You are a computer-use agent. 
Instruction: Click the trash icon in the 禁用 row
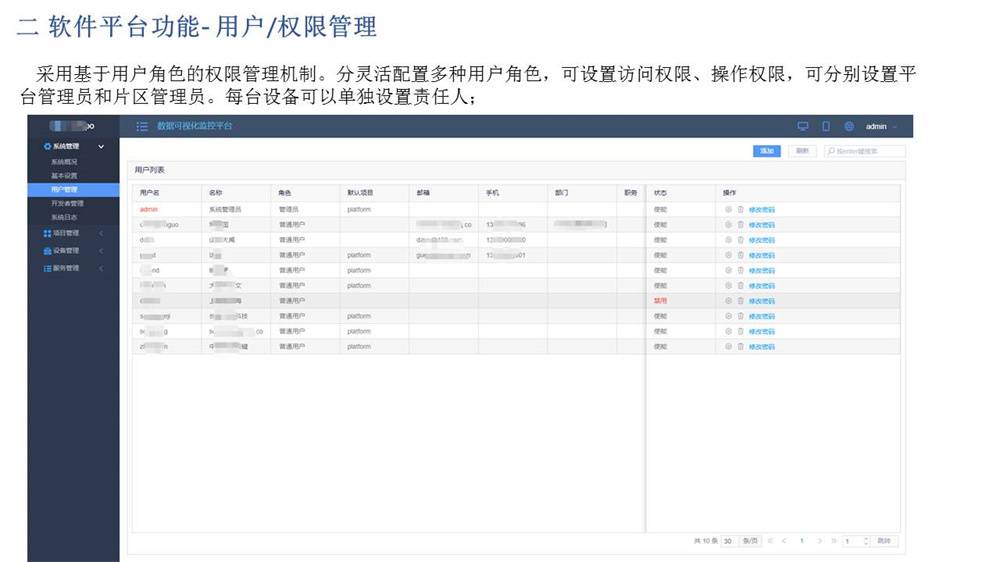740,300
